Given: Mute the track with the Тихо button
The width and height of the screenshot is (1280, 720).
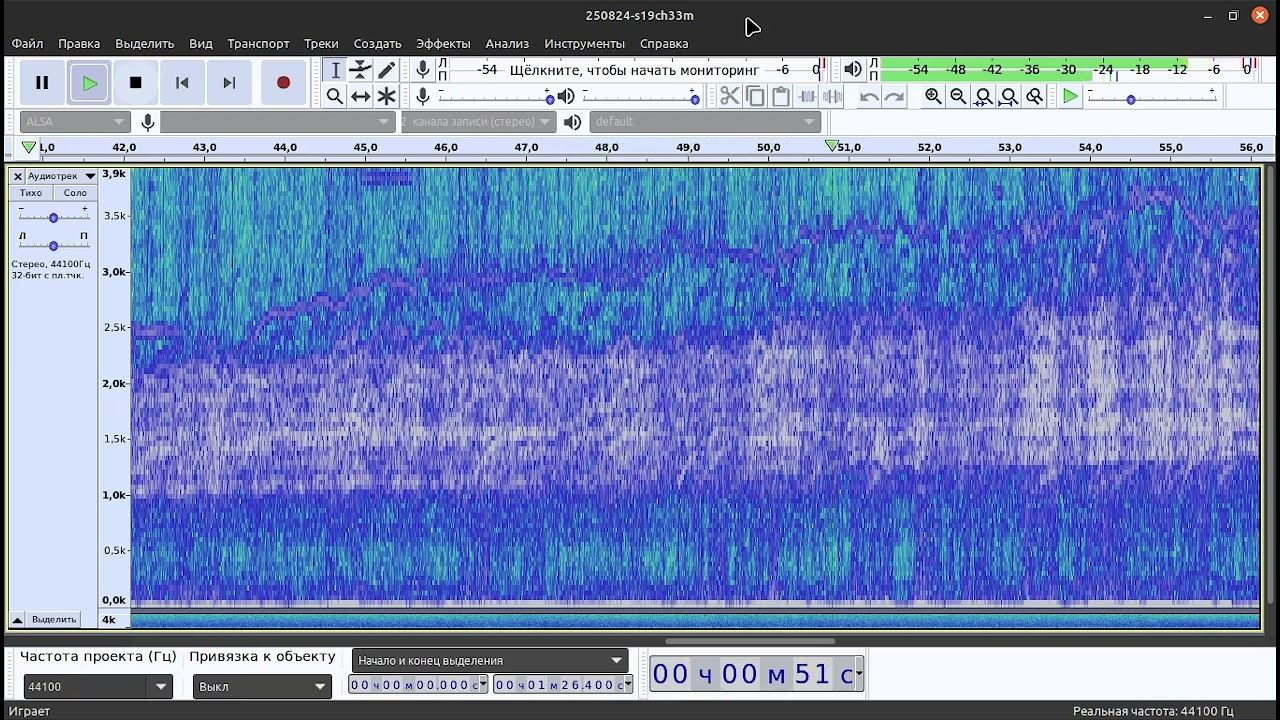Looking at the screenshot, I should (x=31, y=193).
